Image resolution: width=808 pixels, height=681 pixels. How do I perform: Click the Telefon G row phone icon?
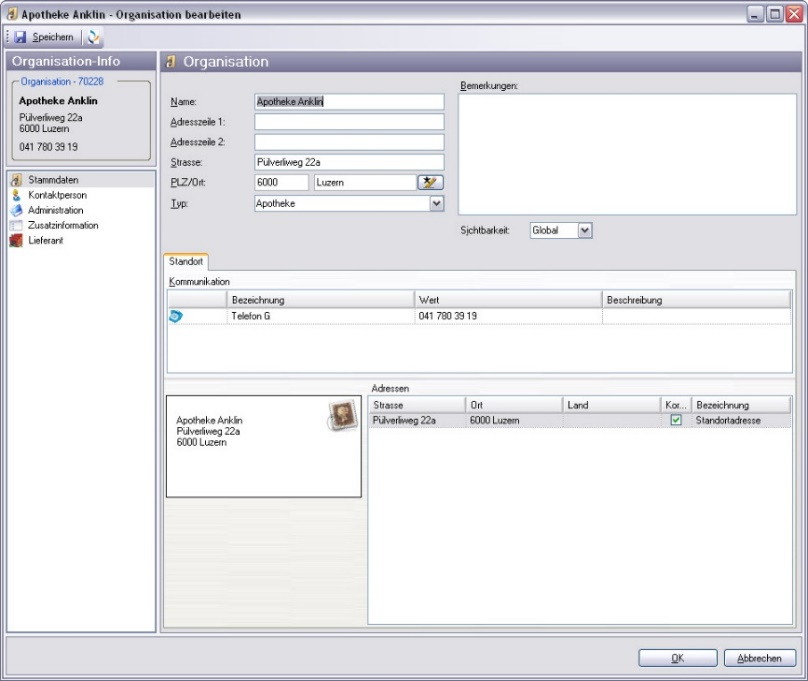point(176,316)
